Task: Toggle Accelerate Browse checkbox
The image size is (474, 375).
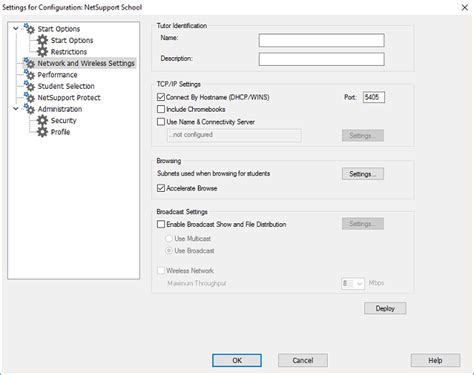Action: tap(161, 188)
